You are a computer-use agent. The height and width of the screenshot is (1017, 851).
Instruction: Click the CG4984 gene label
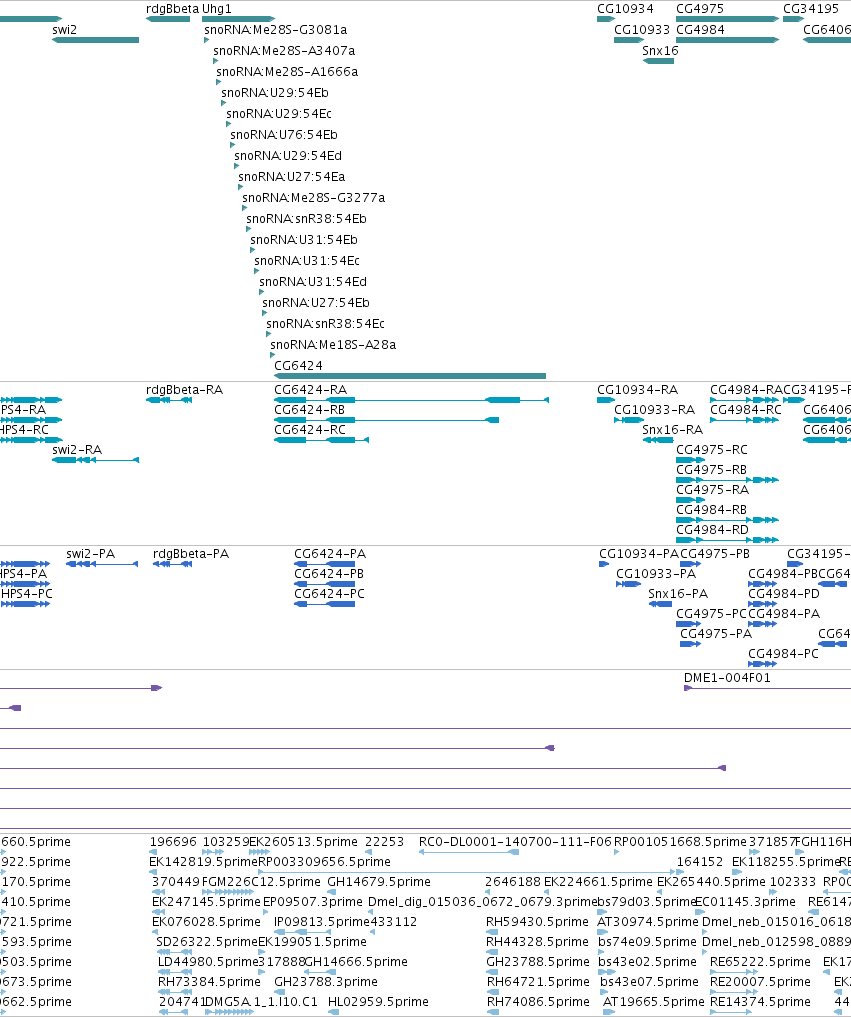pyautogui.click(x=701, y=30)
